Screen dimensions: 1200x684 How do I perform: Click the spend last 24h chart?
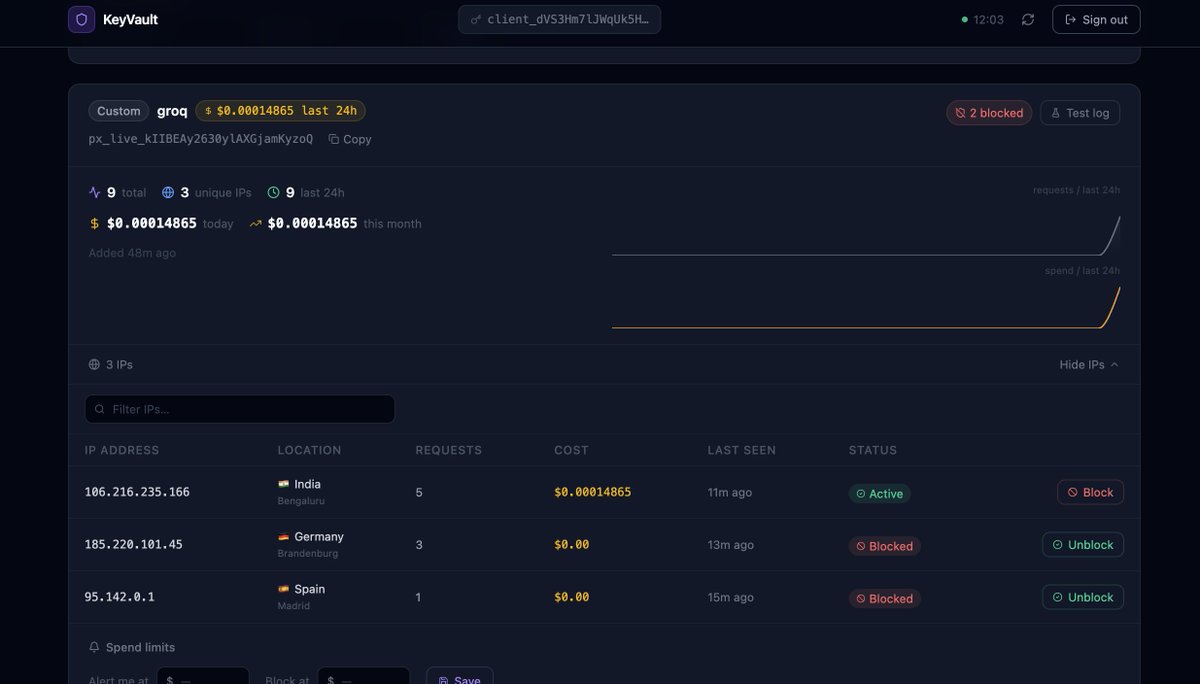coord(866,308)
